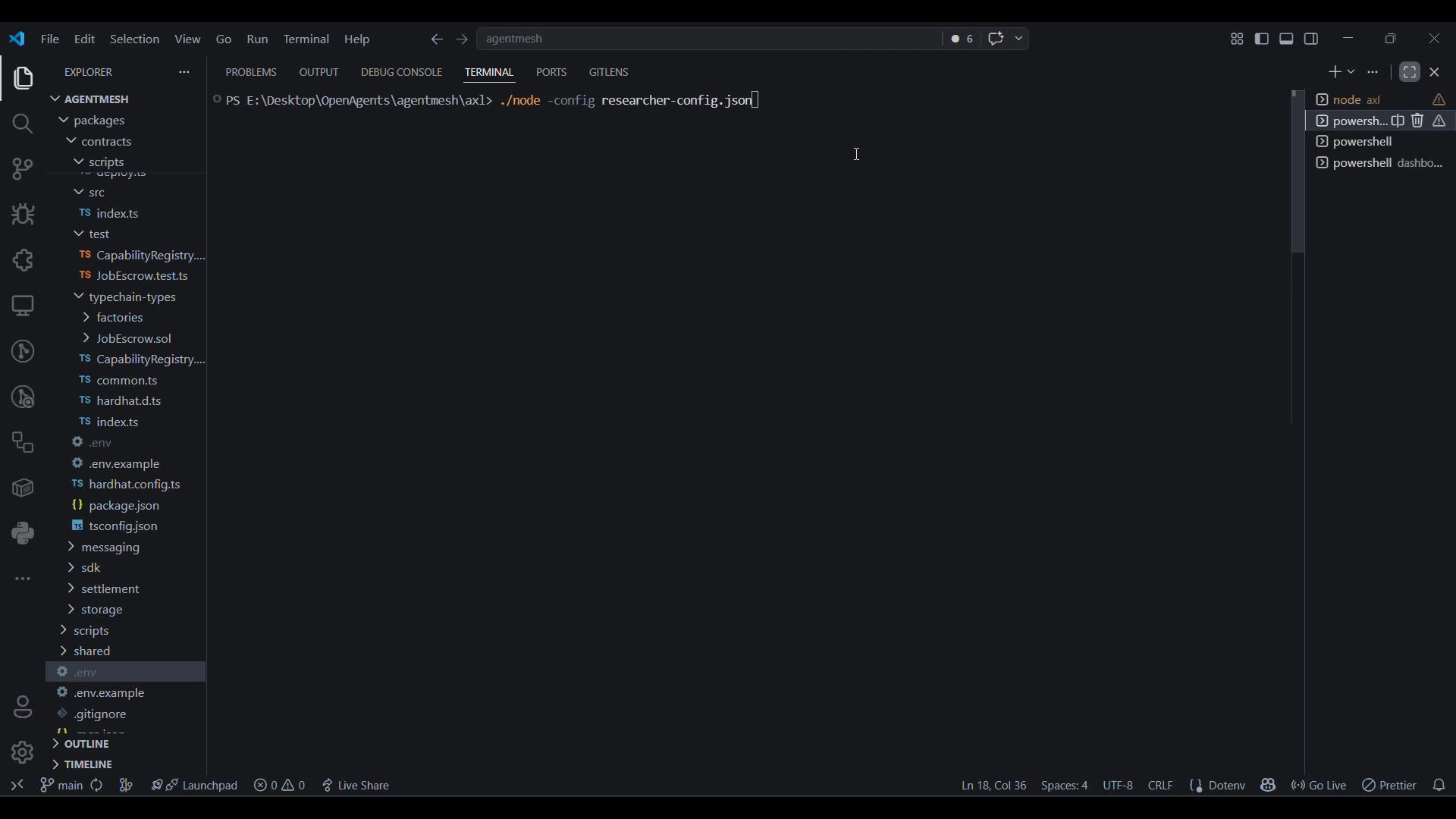Kill the selected powershell terminal with trash icon
The width and height of the screenshot is (1456, 819).
click(x=1417, y=121)
